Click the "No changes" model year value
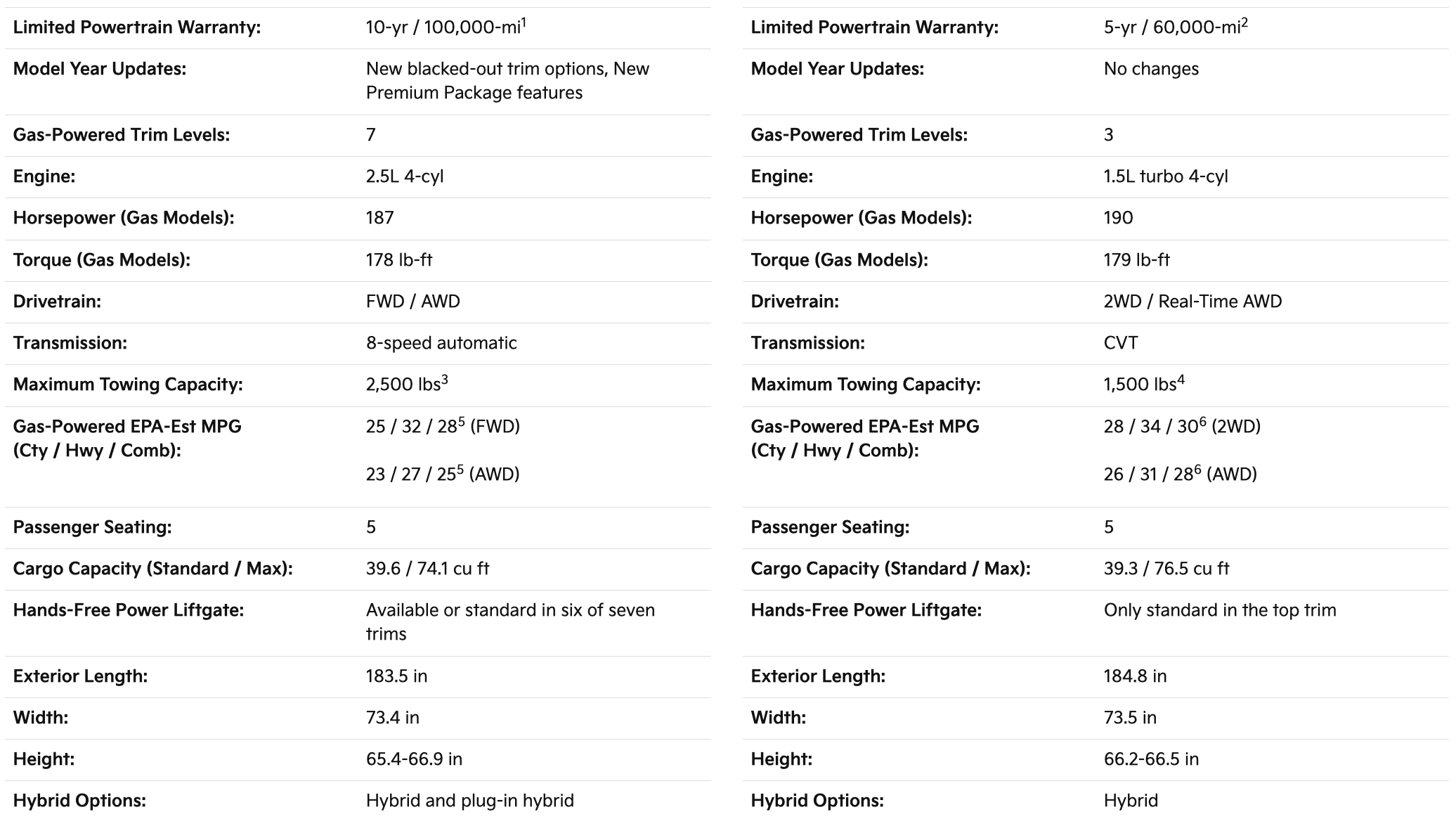Screen dimensions: 1456x838 pyautogui.click(x=1151, y=69)
